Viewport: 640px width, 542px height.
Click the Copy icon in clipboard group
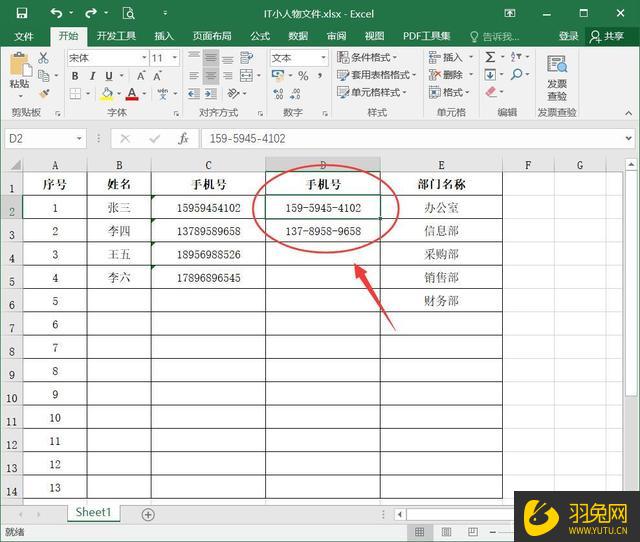43,76
